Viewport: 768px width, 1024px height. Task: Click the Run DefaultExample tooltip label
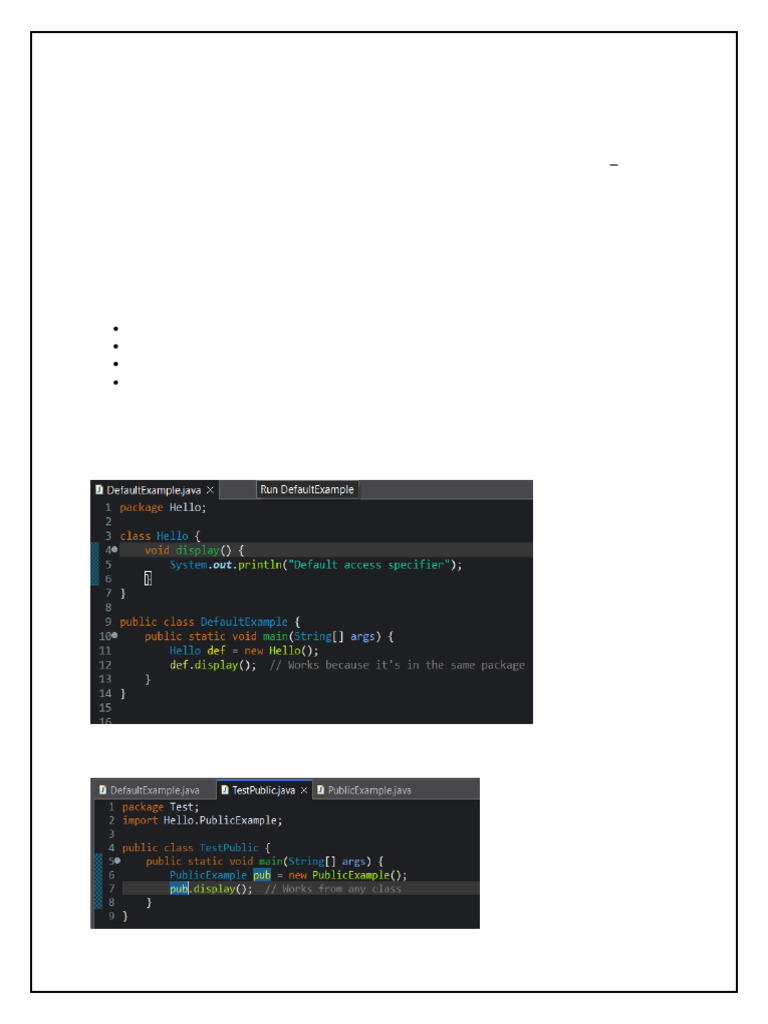pos(307,489)
